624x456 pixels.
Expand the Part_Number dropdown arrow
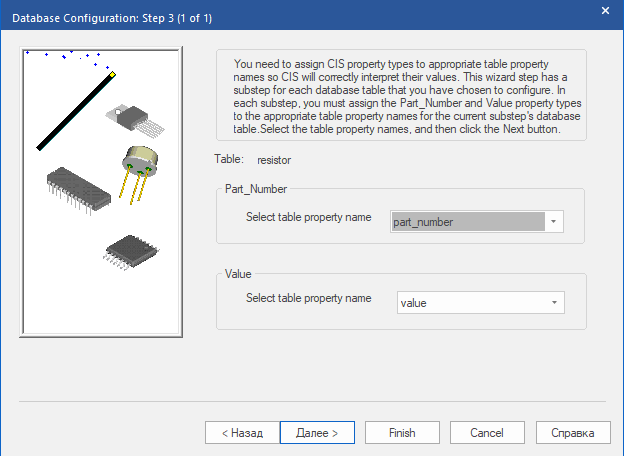[x=554, y=222]
